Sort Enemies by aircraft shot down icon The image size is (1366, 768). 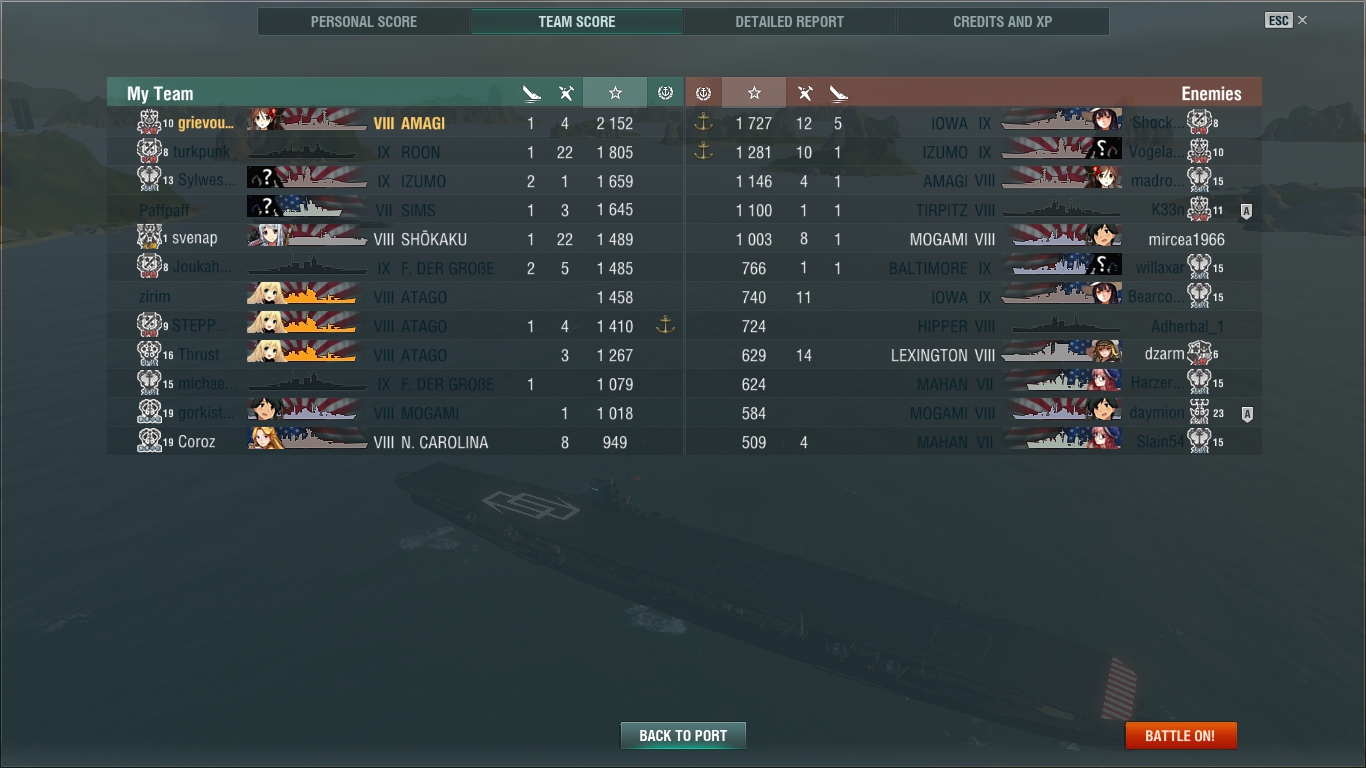(804, 94)
